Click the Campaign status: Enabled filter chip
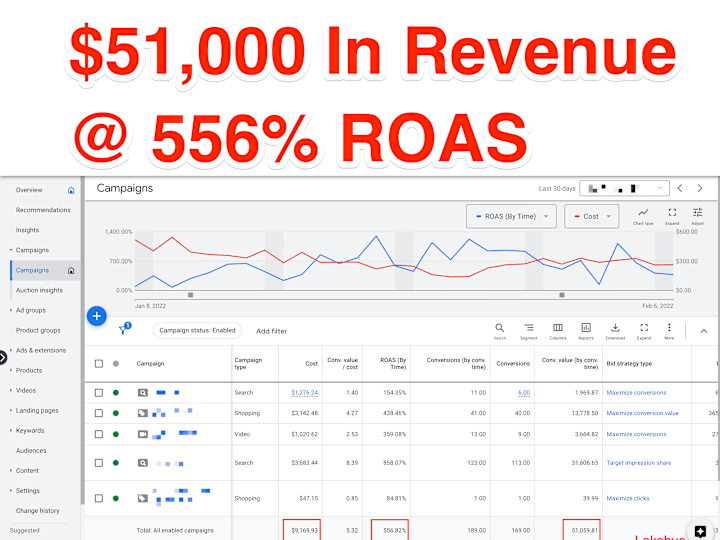This screenshot has height=540, width=720. 197,331
